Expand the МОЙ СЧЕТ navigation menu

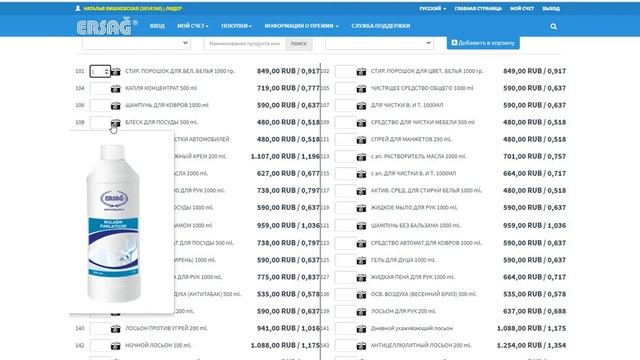(193, 26)
